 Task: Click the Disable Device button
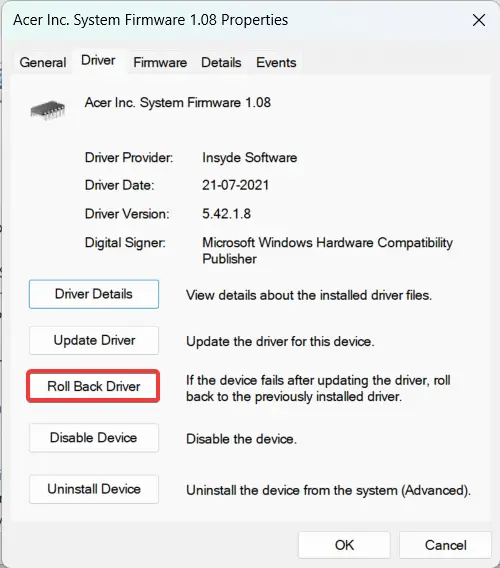tap(94, 438)
